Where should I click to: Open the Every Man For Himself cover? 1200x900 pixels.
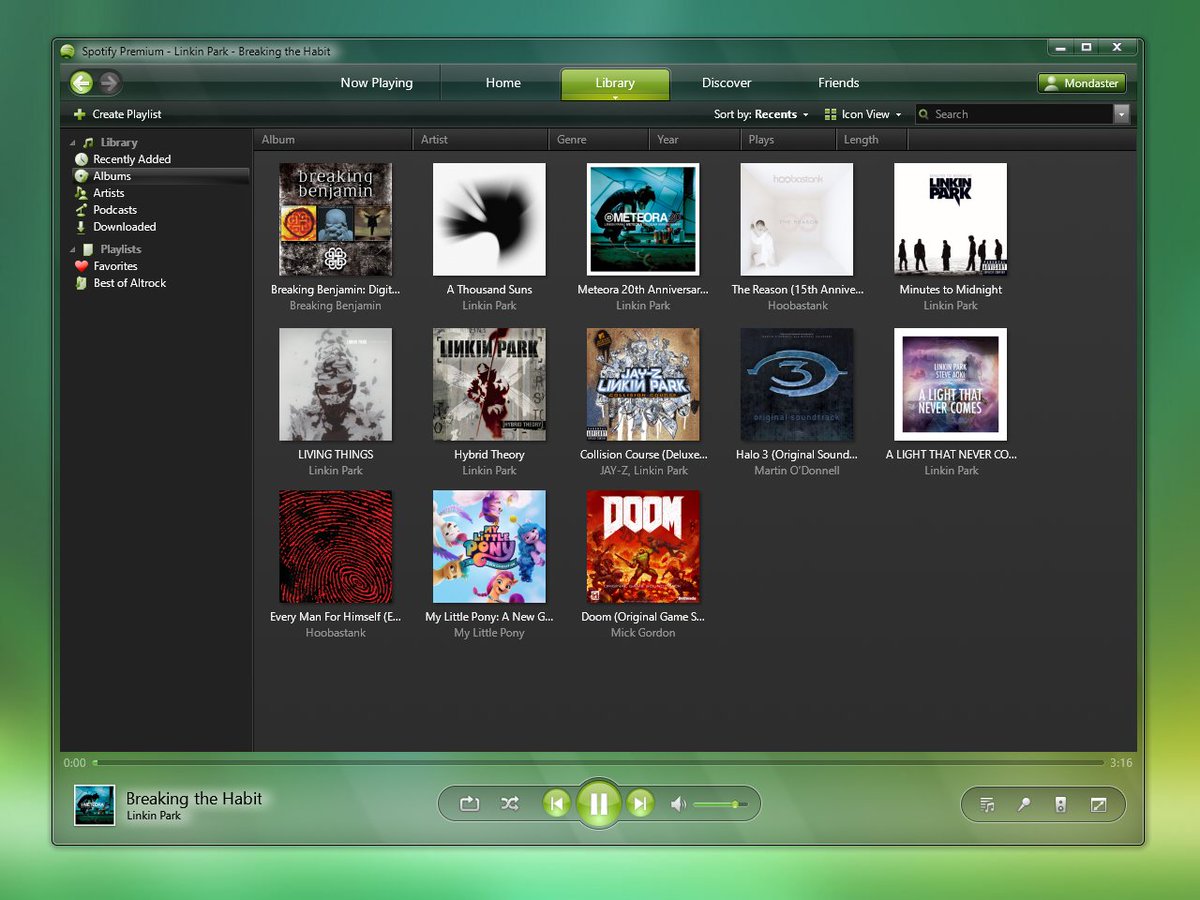click(x=336, y=547)
